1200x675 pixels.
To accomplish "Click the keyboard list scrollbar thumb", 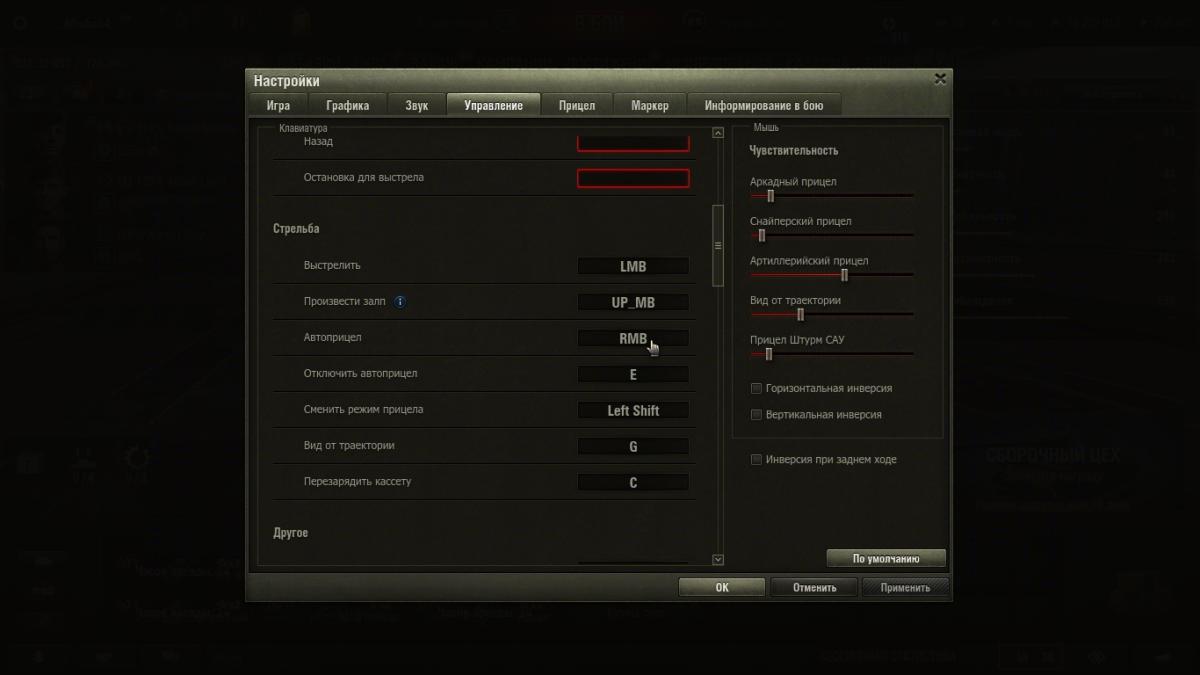I will pyautogui.click(x=717, y=246).
